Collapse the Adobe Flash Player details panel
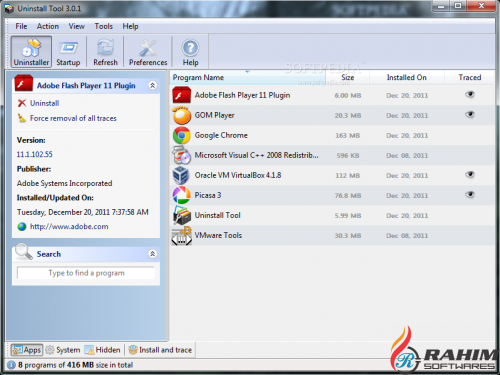The image size is (500, 375). tap(152, 86)
